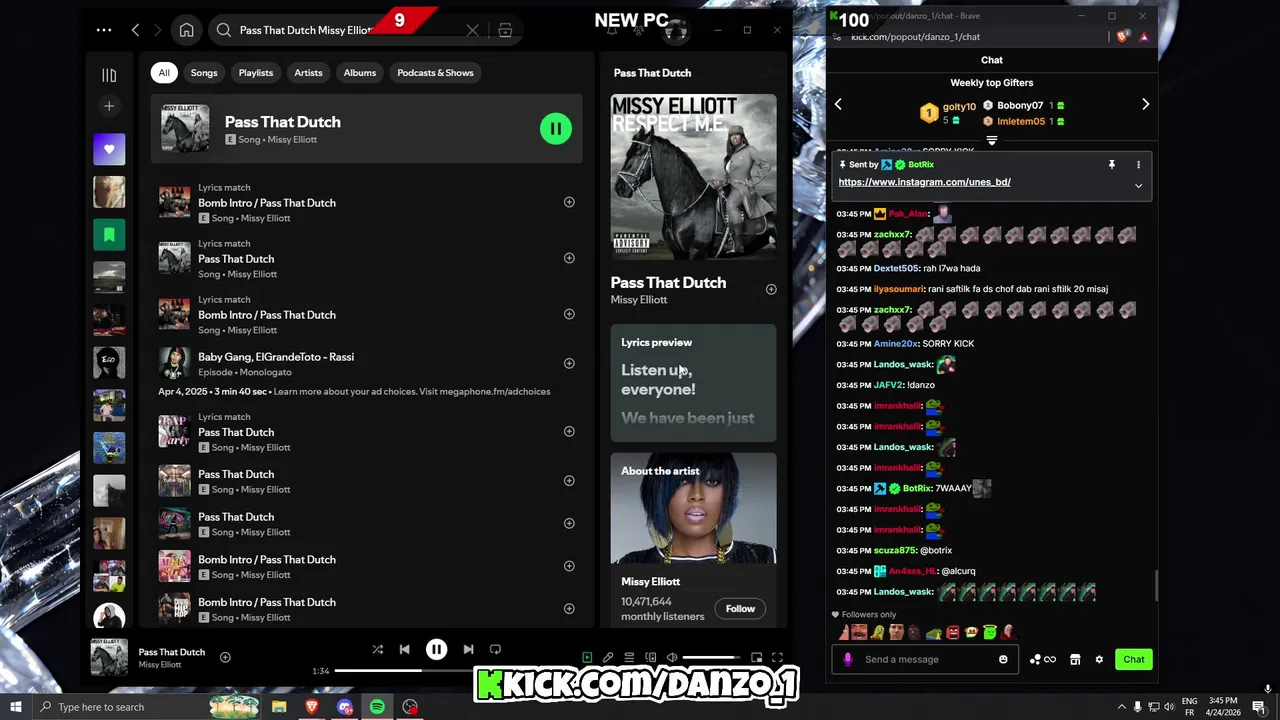Click the plus Create button in sidebar
The image size is (1280, 720).
(x=109, y=106)
